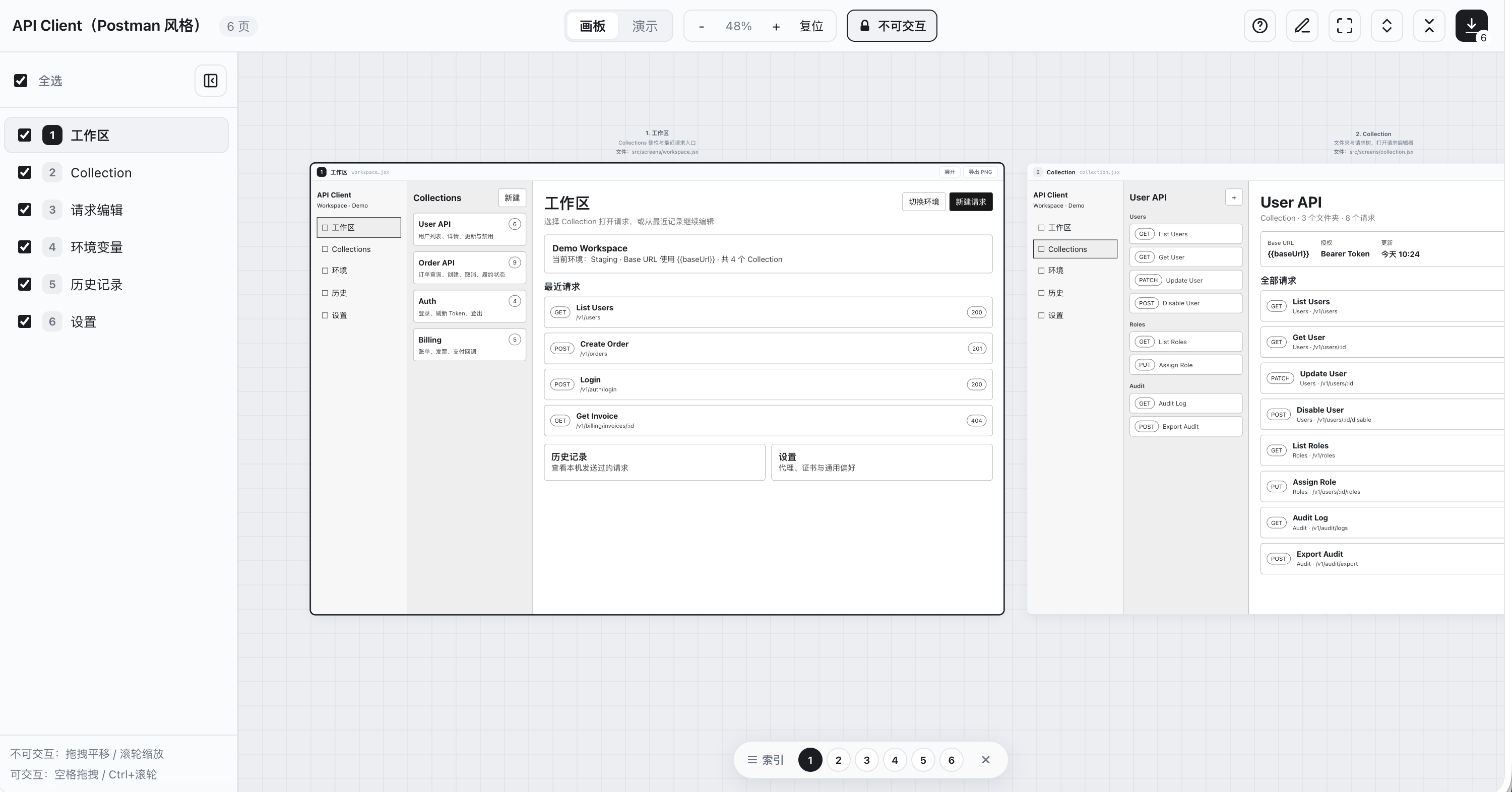
Task: Jump to page 3 in bottom pager
Action: tap(866, 760)
